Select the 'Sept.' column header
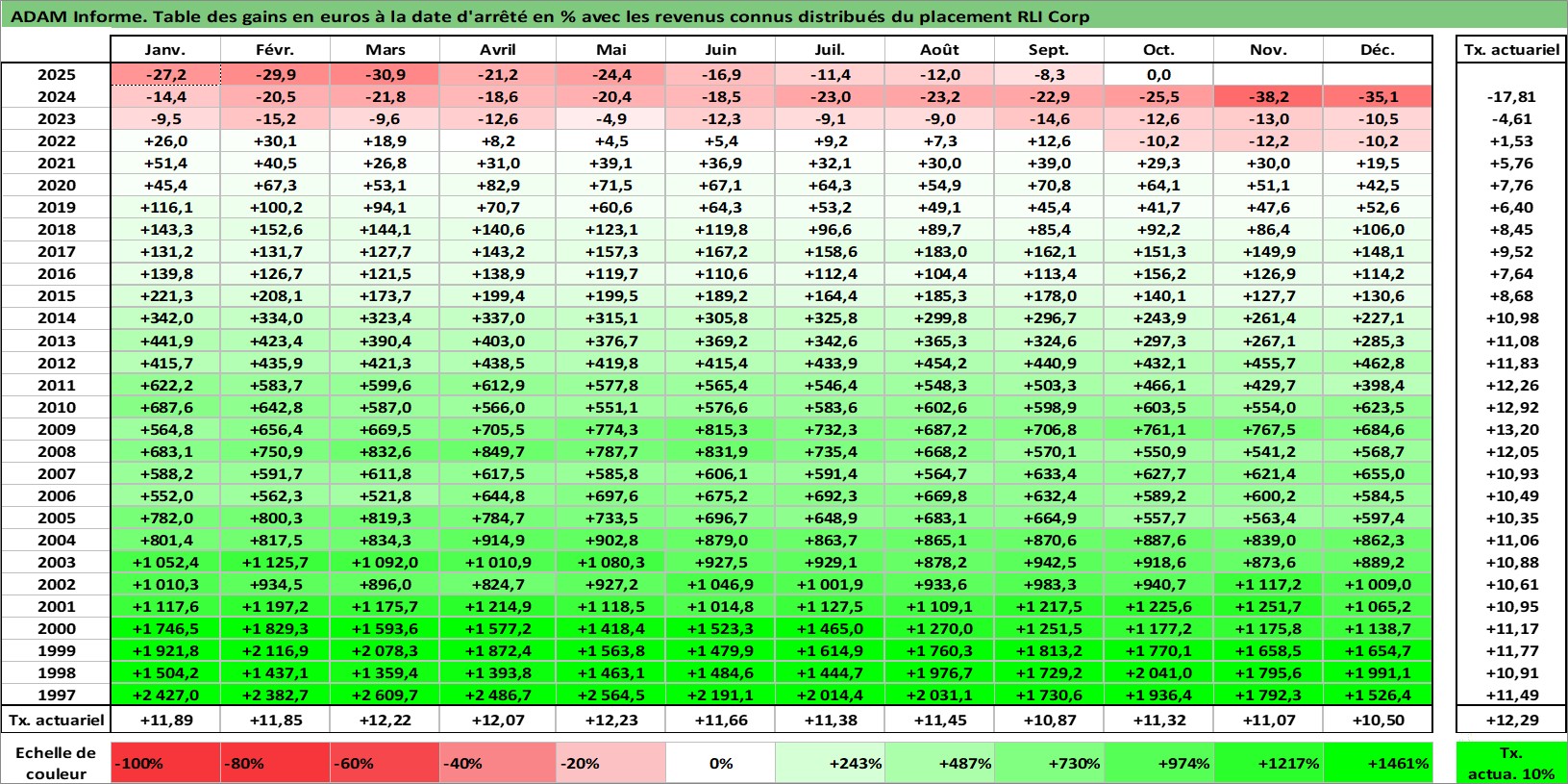The height and width of the screenshot is (784, 1568). 1049,50
